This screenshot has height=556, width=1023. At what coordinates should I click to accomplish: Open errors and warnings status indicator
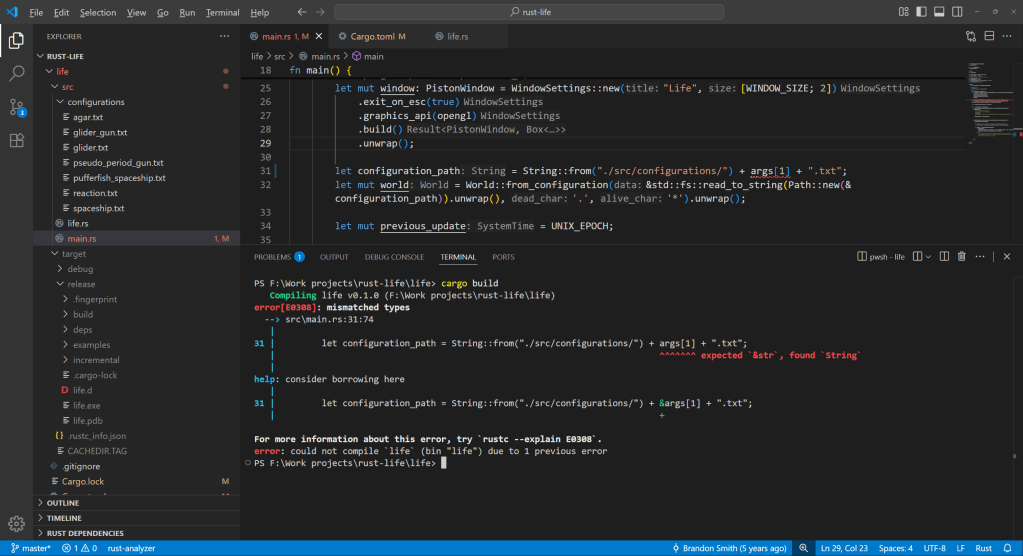[x=79, y=548]
